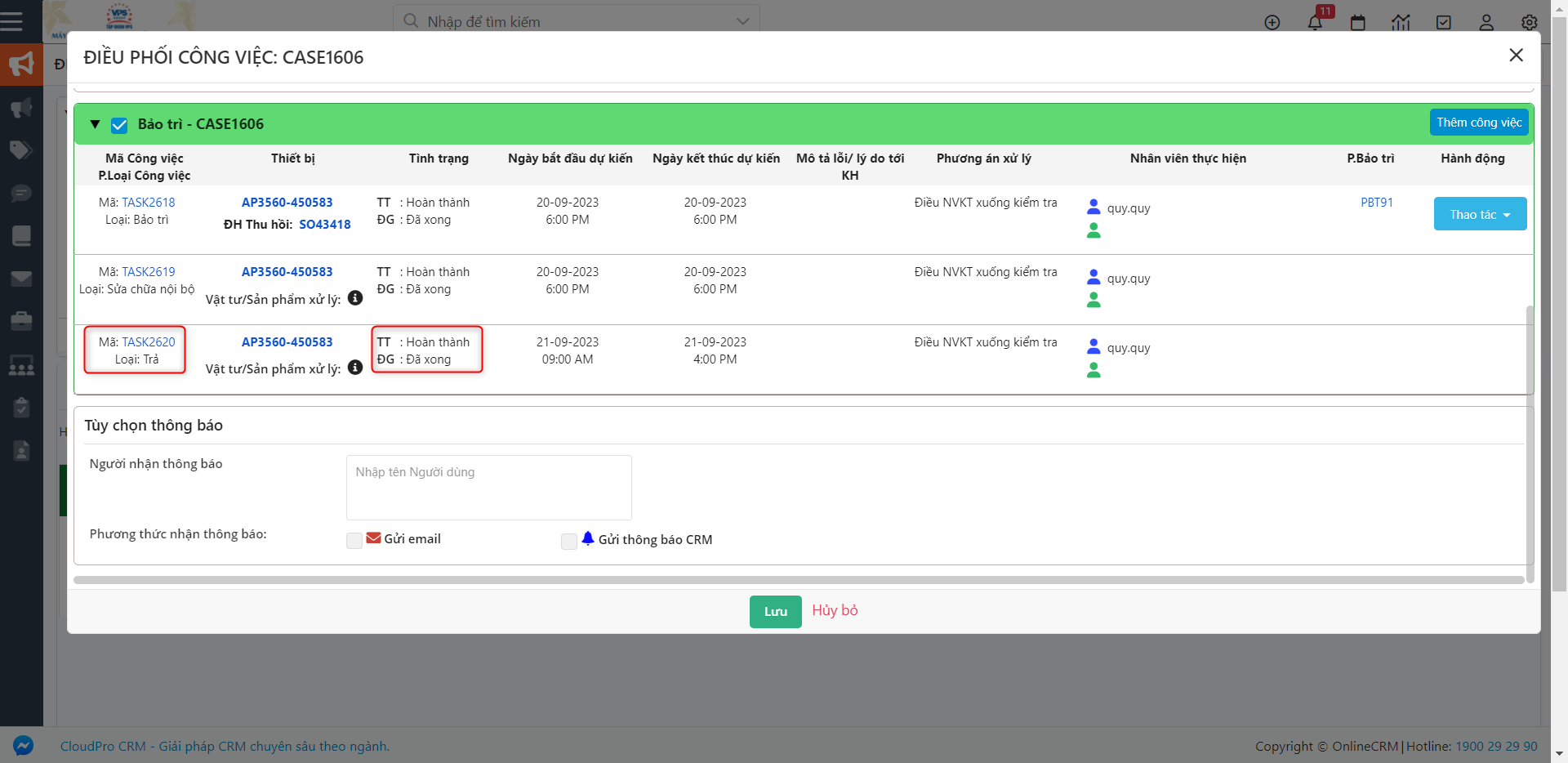The width and height of the screenshot is (1568, 763).
Task: Open the clipboard checklist sidebar icon
Action: click(x=21, y=407)
